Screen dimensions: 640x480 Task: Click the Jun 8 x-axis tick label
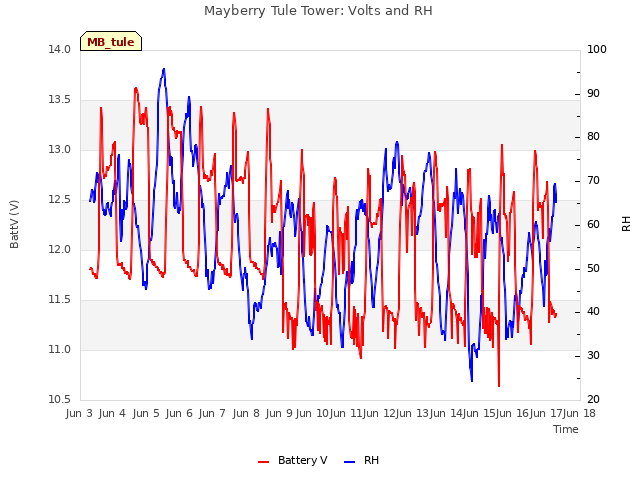tap(246, 413)
